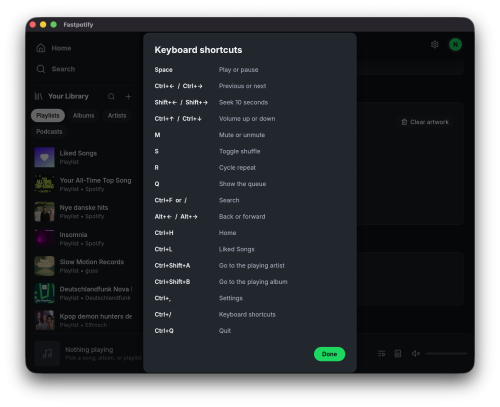The height and width of the screenshot is (407, 500).
Task: Click the Liked Songs heart thumbnail
Action: pyautogui.click(x=44, y=157)
